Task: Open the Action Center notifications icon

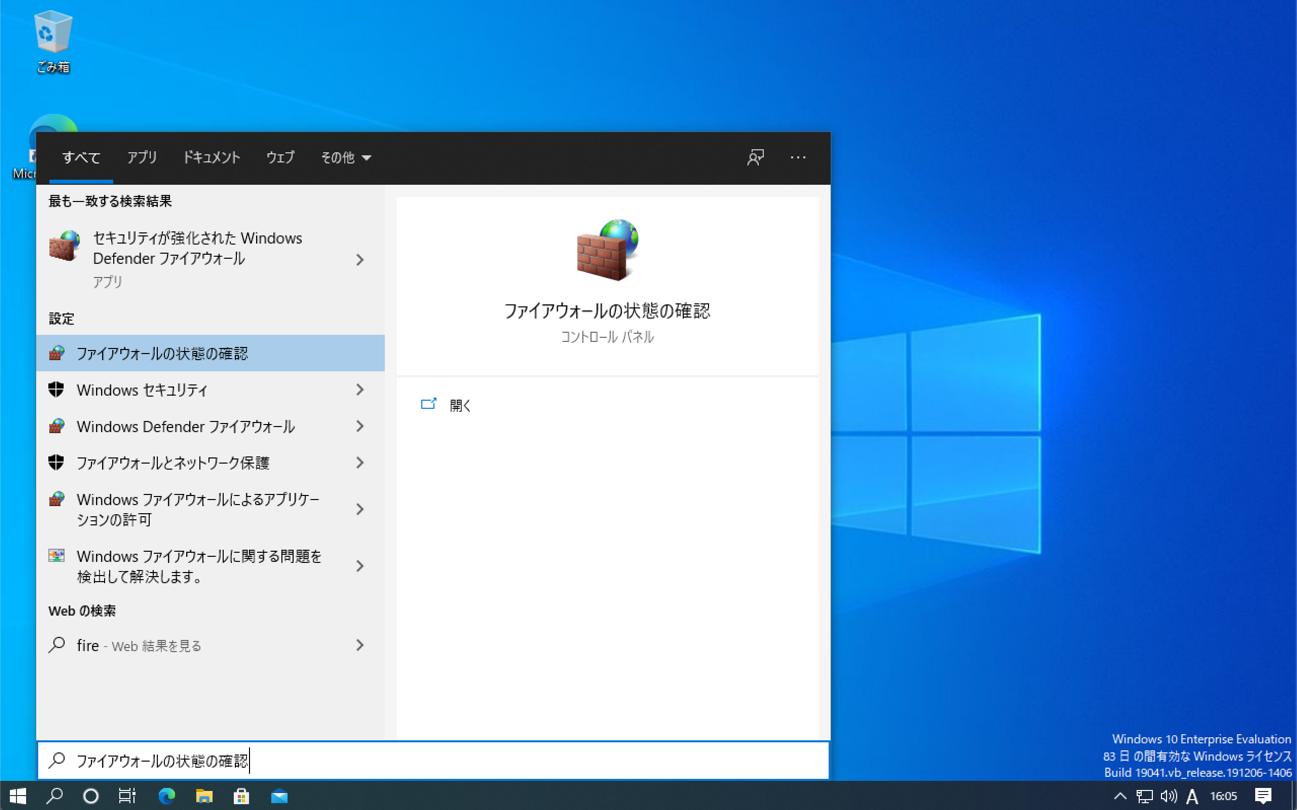Action: click(x=1264, y=796)
